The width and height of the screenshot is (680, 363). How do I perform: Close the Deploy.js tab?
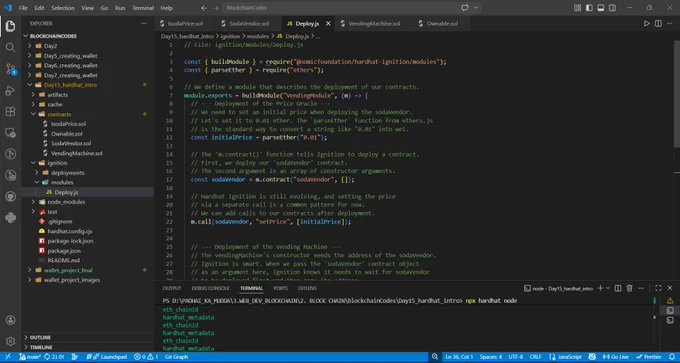[328, 23]
